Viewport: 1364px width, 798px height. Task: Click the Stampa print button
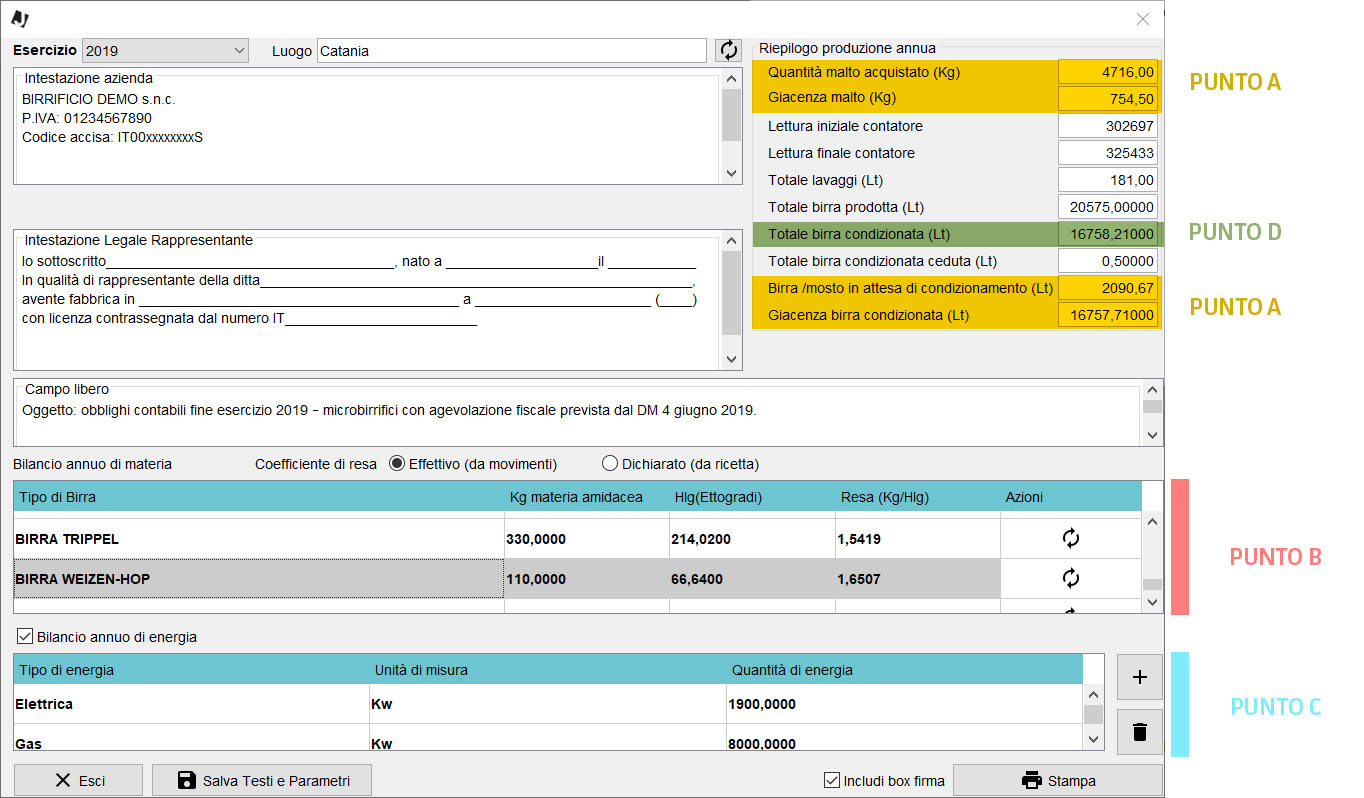[x=1058, y=781]
